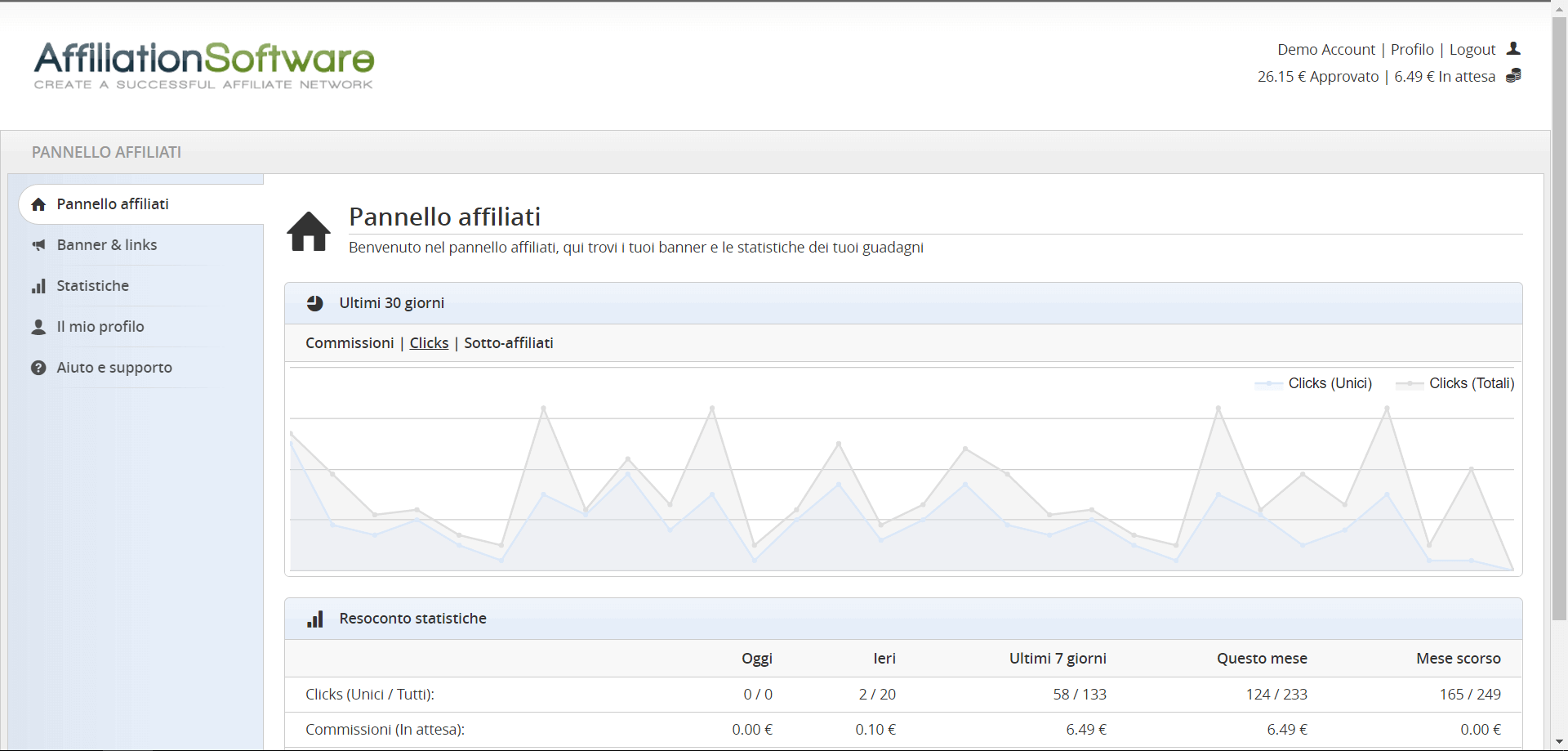Viewport: 1568px width, 751px height.
Task: Open Banner & links from the sidebar
Action: point(107,245)
